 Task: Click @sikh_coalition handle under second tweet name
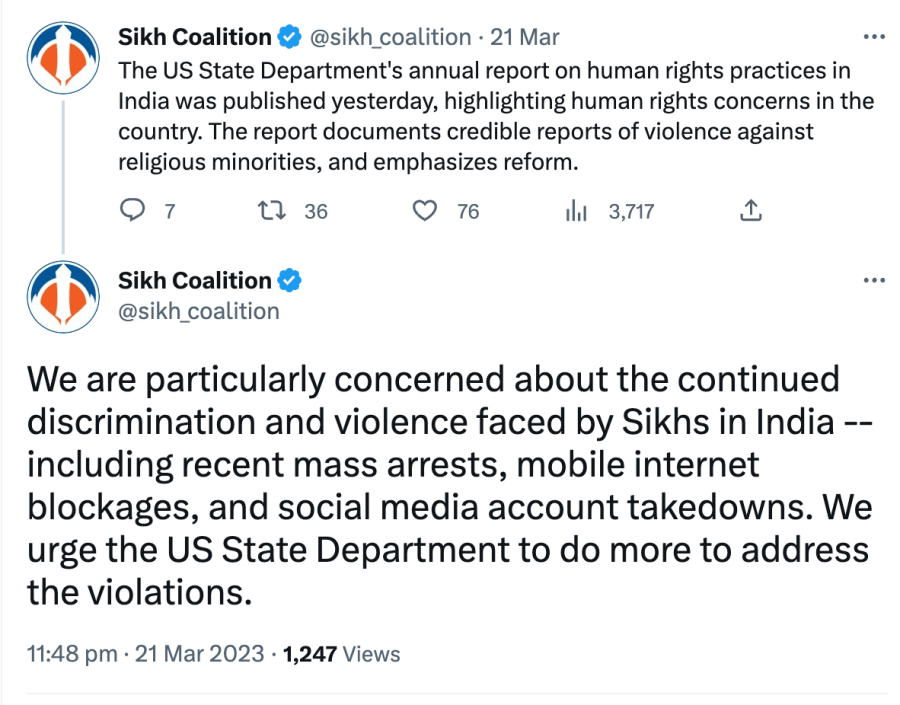pos(199,311)
